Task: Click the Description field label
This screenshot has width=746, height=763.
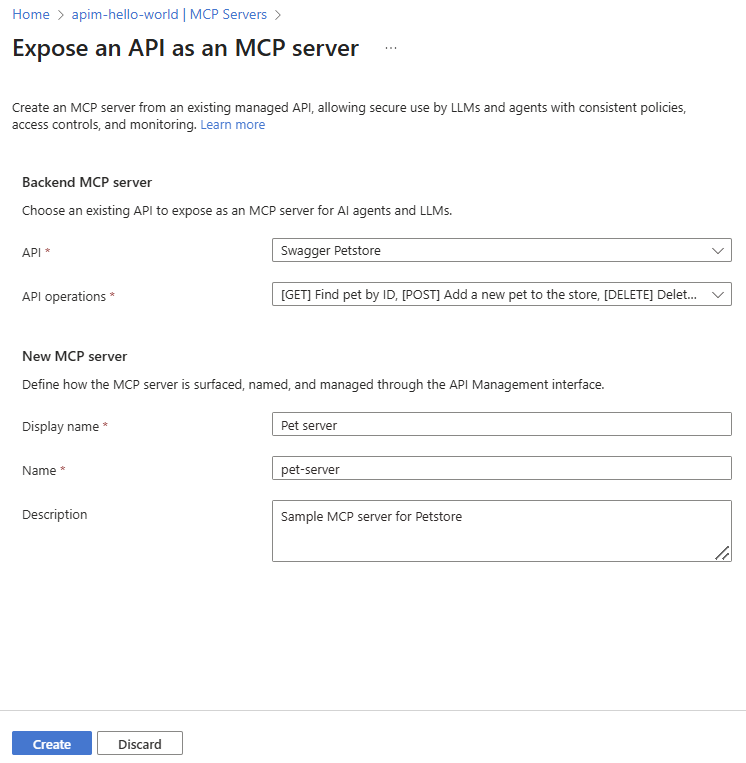Action: tap(55, 514)
